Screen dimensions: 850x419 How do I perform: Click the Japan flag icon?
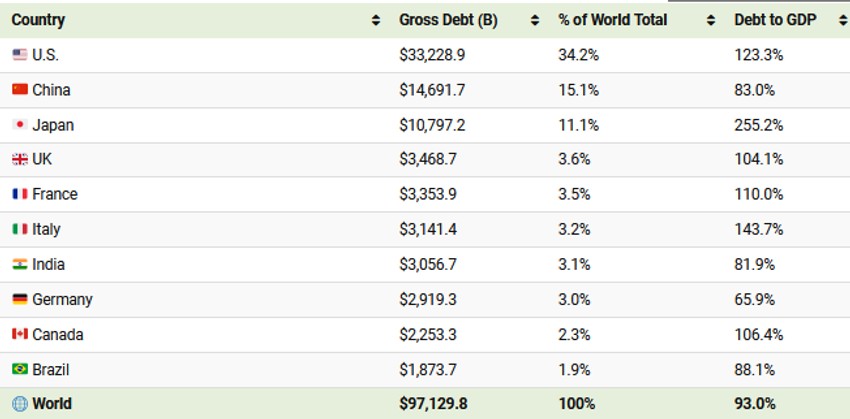tap(20, 125)
